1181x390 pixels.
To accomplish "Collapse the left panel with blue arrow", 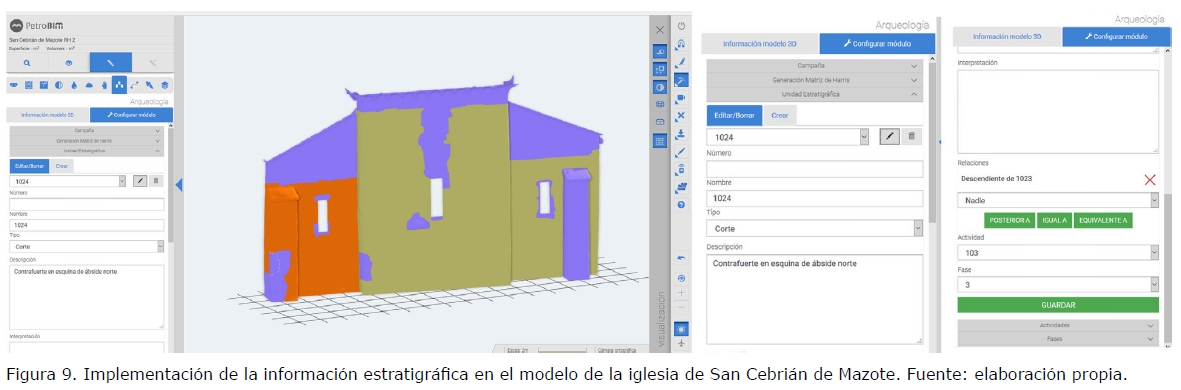I will click(x=179, y=184).
